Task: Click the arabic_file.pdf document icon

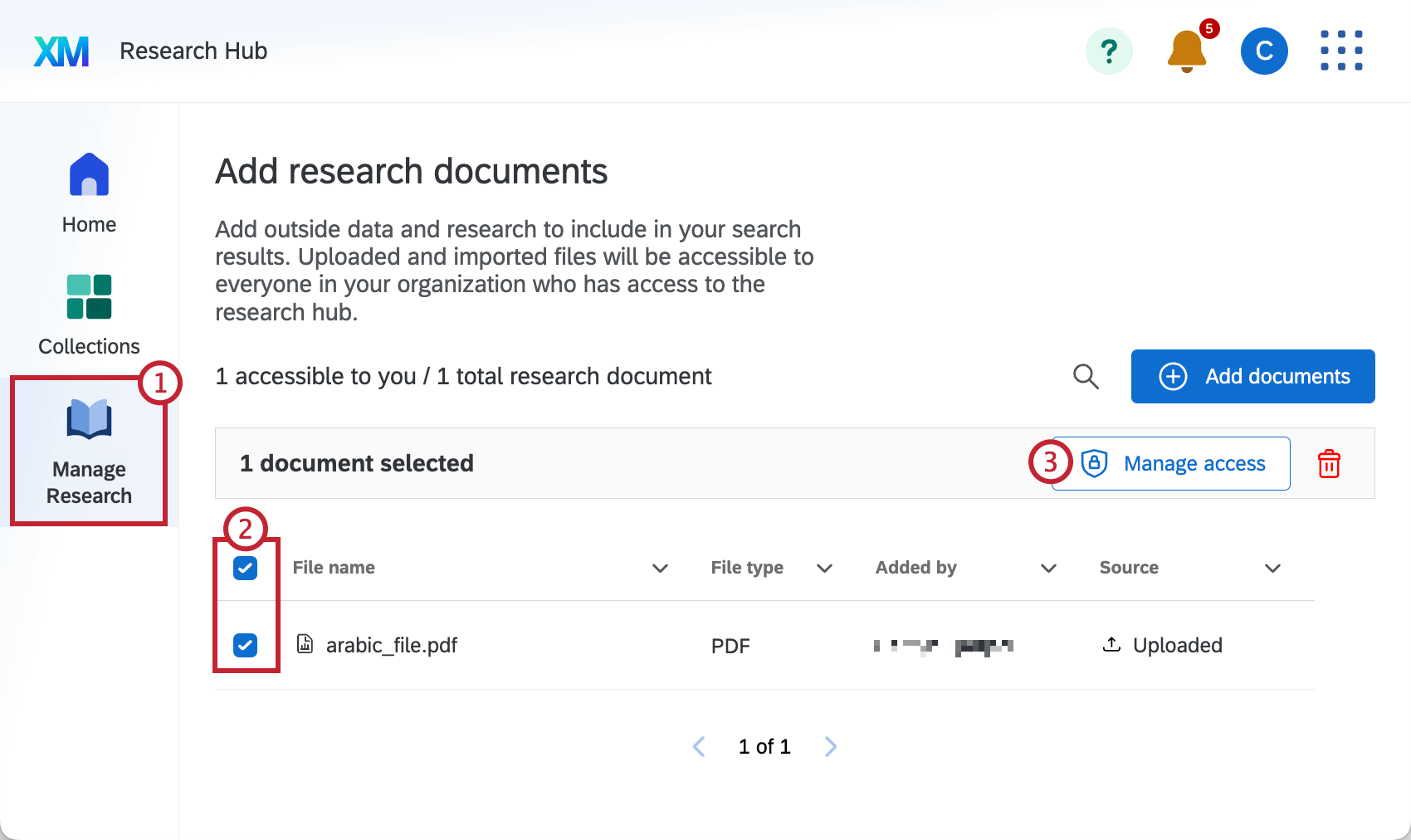Action: [x=304, y=645]
